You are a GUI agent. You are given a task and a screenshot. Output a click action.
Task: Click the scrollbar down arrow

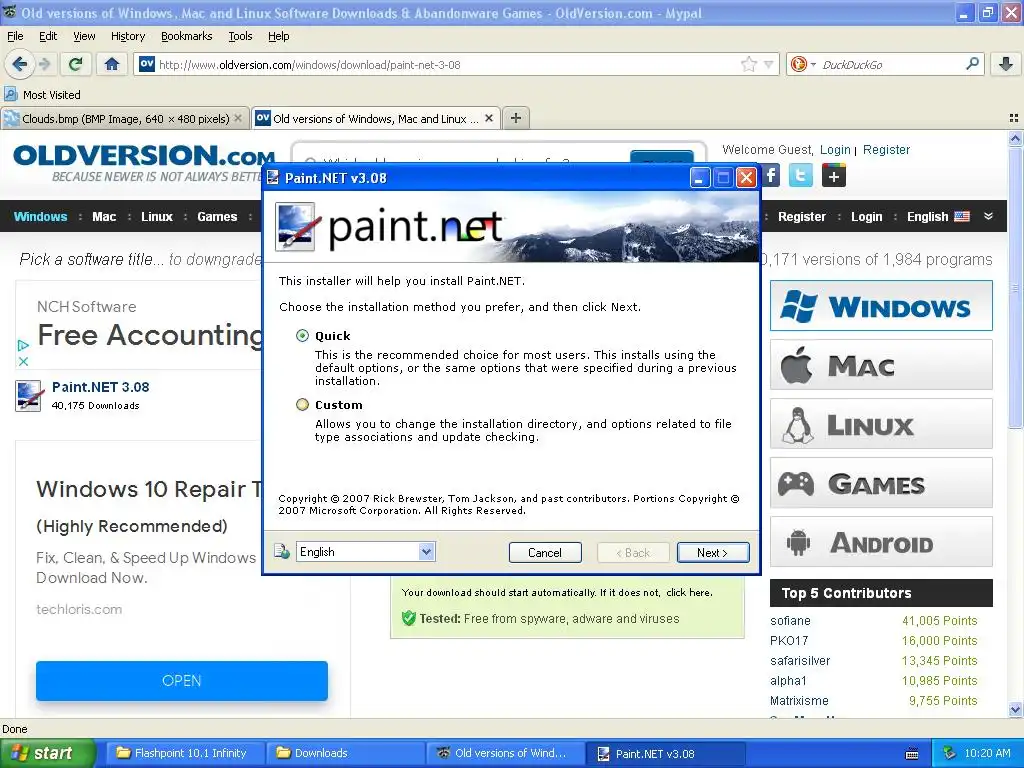point(1014,709)
